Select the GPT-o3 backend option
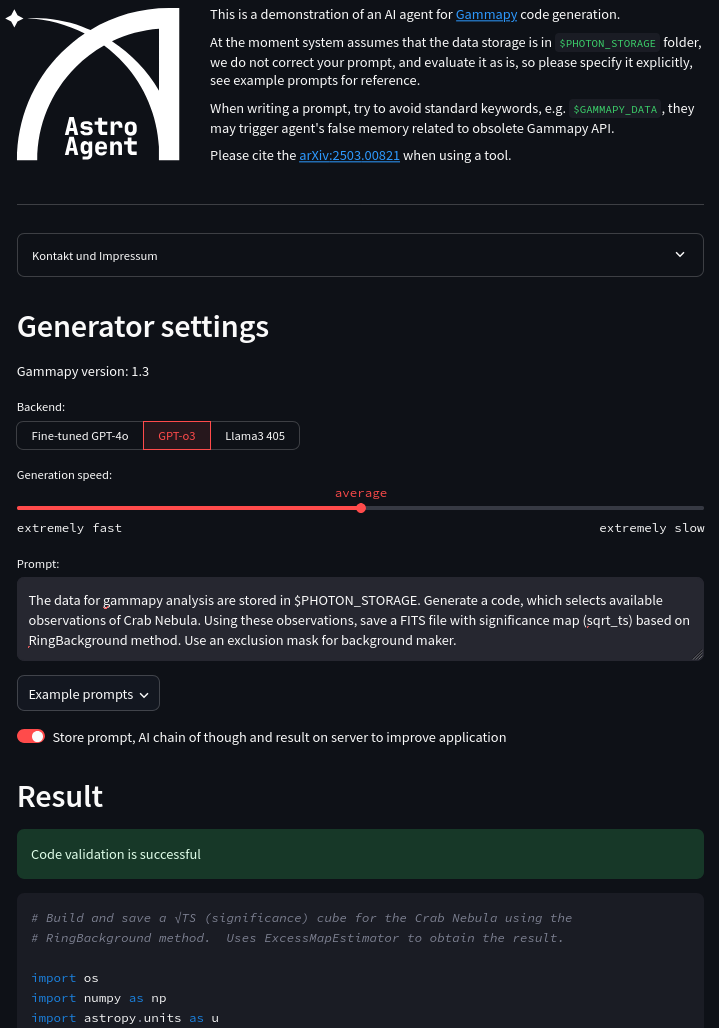This screenshot has height=1028, width=719. click(x=177, y=436)
